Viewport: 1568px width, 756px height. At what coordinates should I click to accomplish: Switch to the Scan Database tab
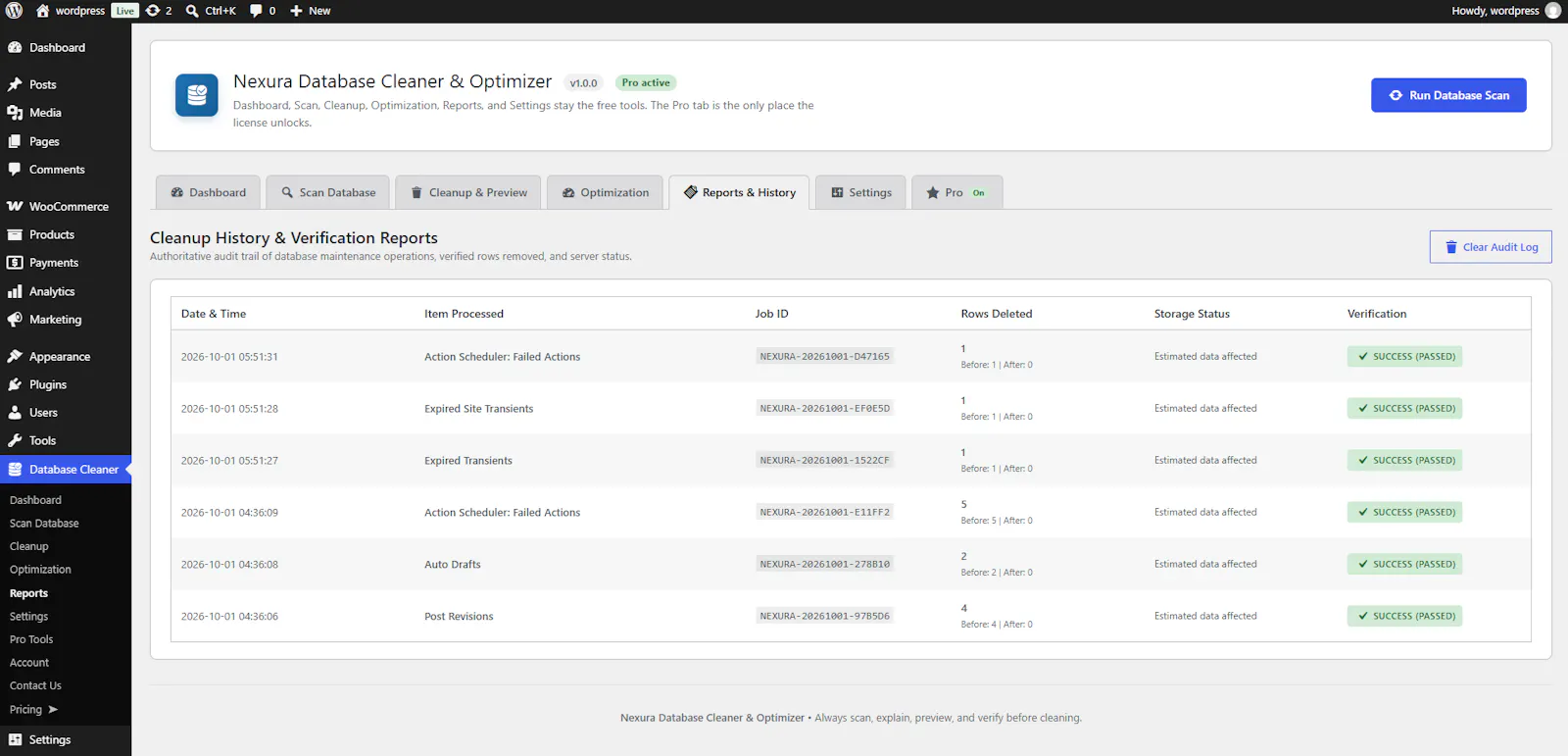(x=328, y=192)
